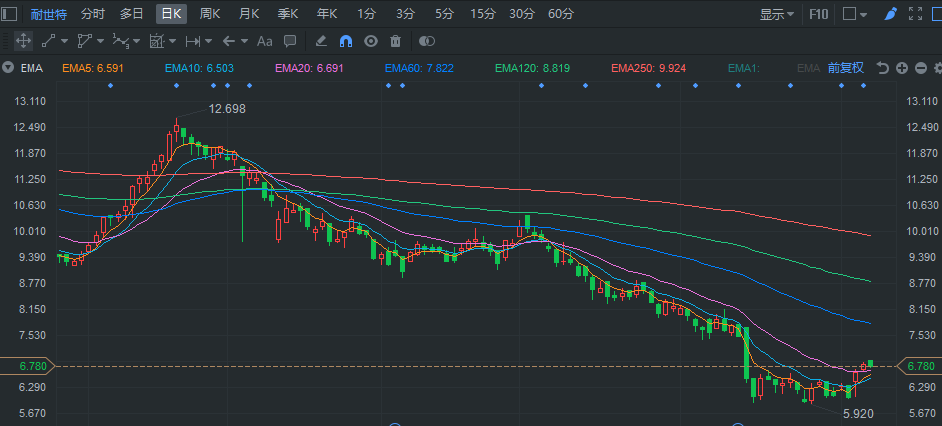Switch to the 1分 interval tab
Viewport: 942px width, 426px height.
pos(367,14)
